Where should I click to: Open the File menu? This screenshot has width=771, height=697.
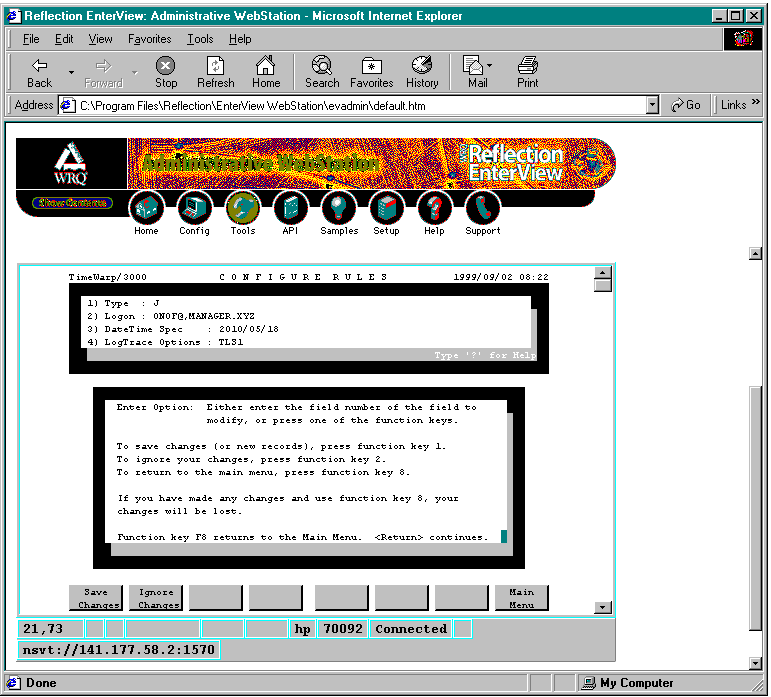(31, 39)
